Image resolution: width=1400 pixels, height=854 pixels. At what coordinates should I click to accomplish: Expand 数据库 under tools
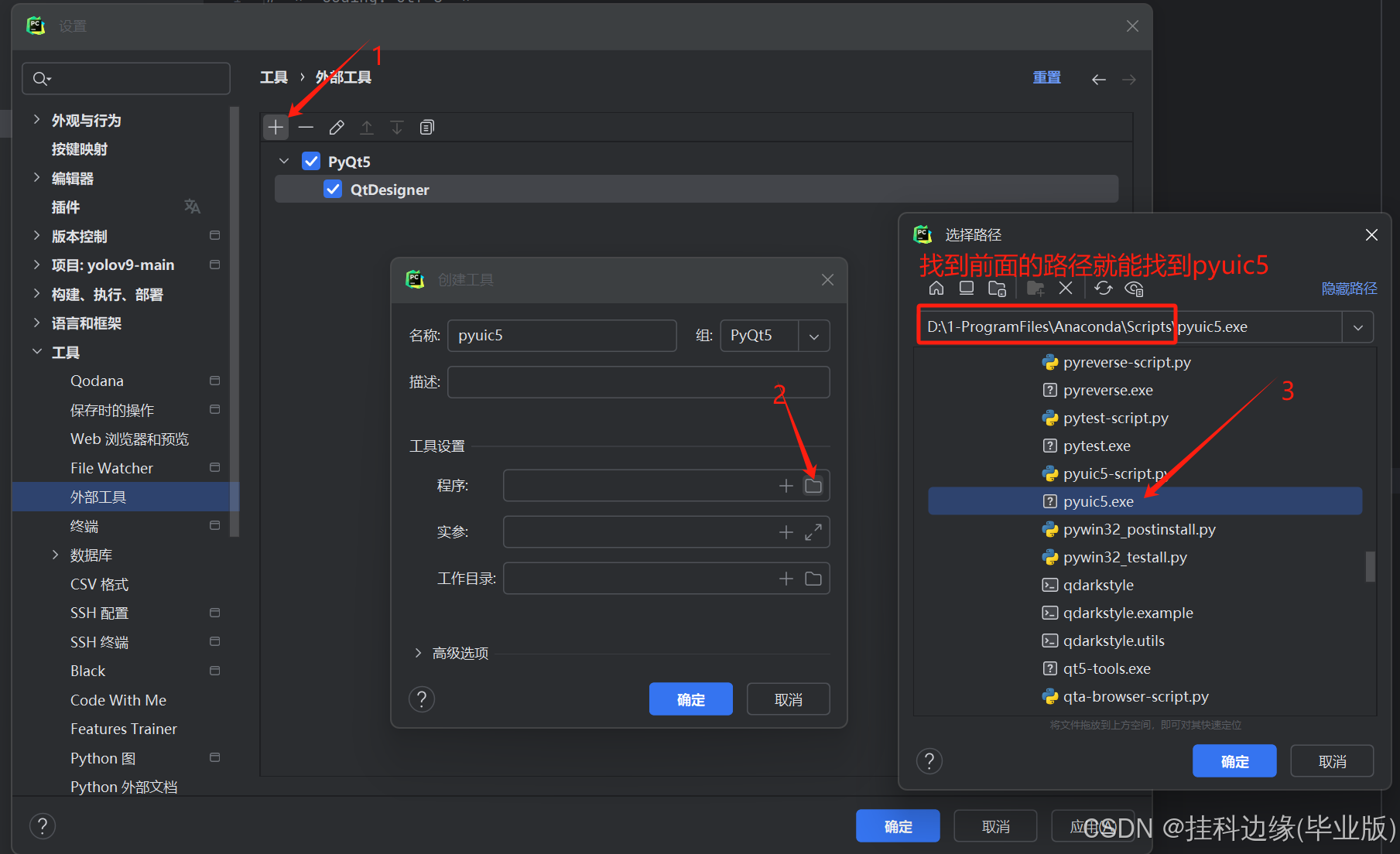(55, 555)
